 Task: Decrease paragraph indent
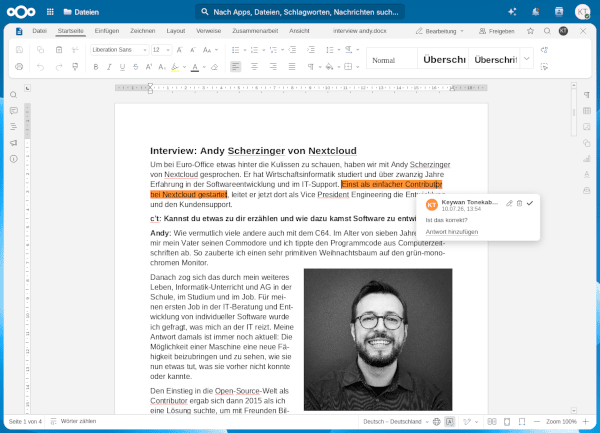pos(292,50)
